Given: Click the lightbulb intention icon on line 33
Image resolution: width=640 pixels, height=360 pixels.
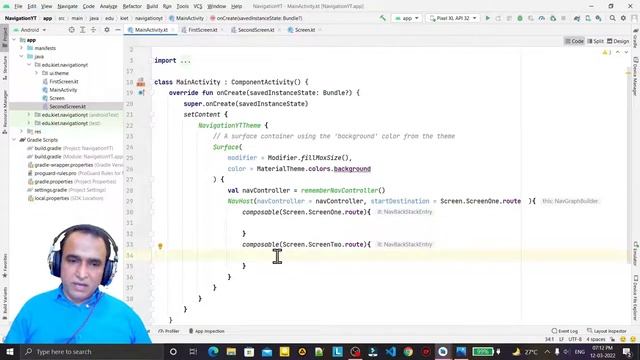Looking at the screenshot, I should [x=160, y=246].
